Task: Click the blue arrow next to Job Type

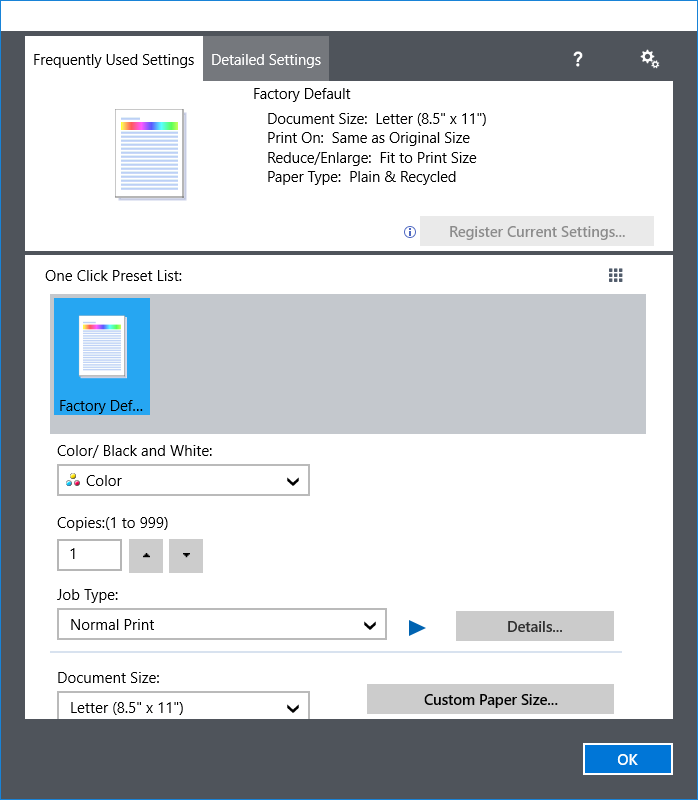Action: coord(417,627)
